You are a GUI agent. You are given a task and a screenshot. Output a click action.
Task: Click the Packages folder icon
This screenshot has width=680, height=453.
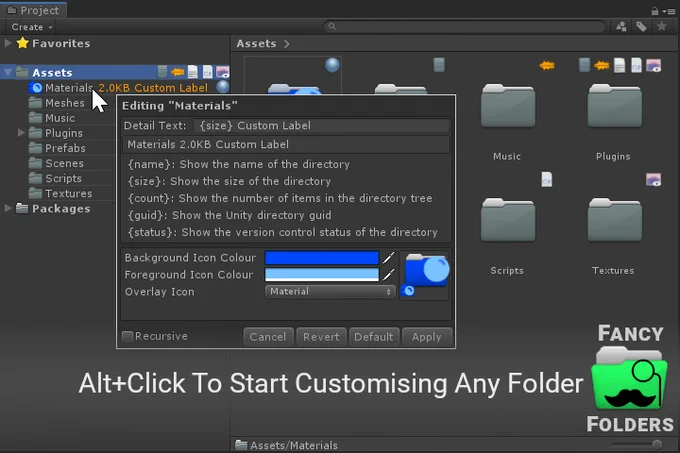(22, 209)
